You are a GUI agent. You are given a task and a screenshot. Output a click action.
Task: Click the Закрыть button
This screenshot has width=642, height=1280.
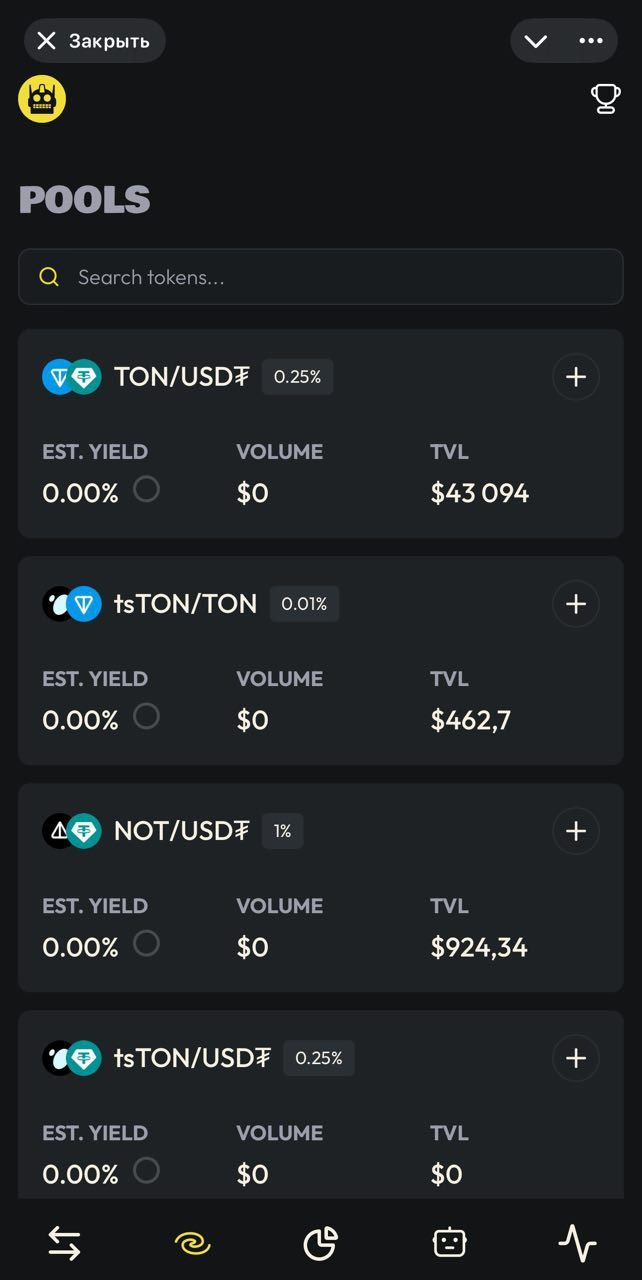pyautogui.click(x=94, y=41)
